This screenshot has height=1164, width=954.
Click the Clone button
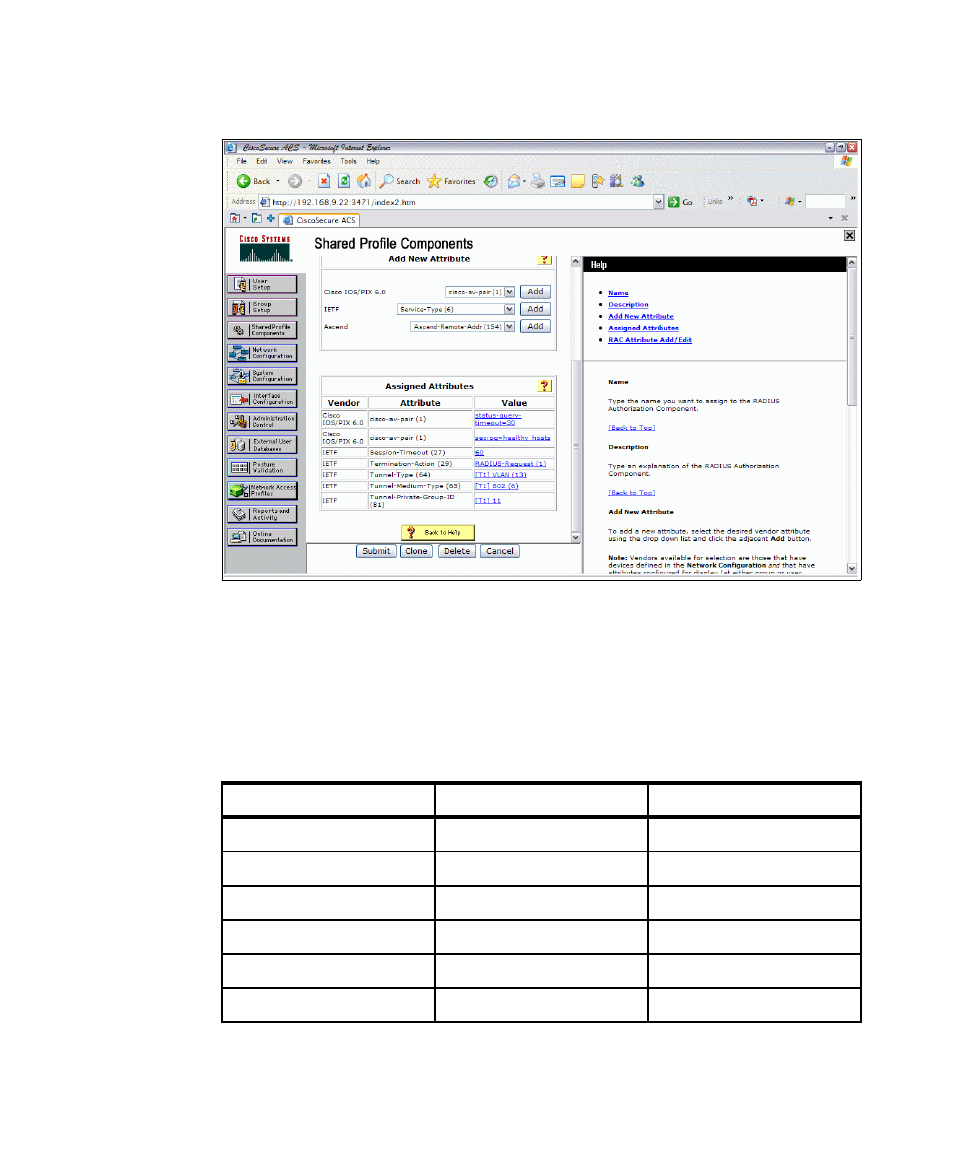(416, 552)
